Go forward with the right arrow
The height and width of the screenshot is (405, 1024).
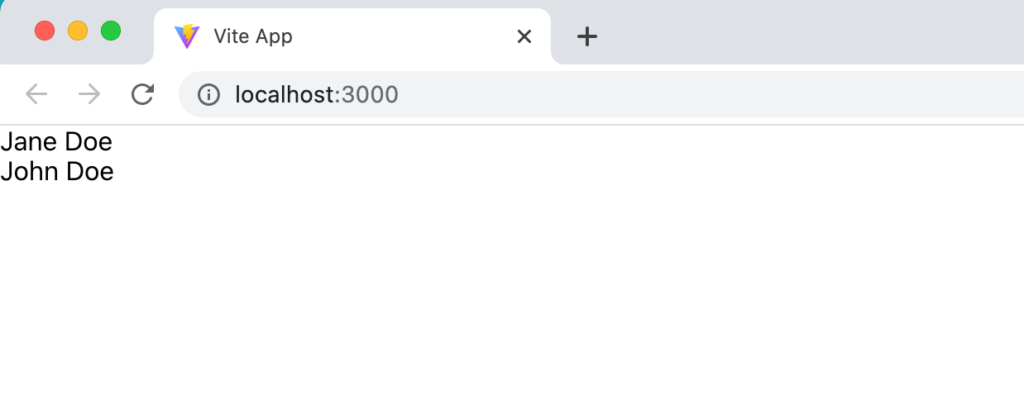[x=89, y=95]
